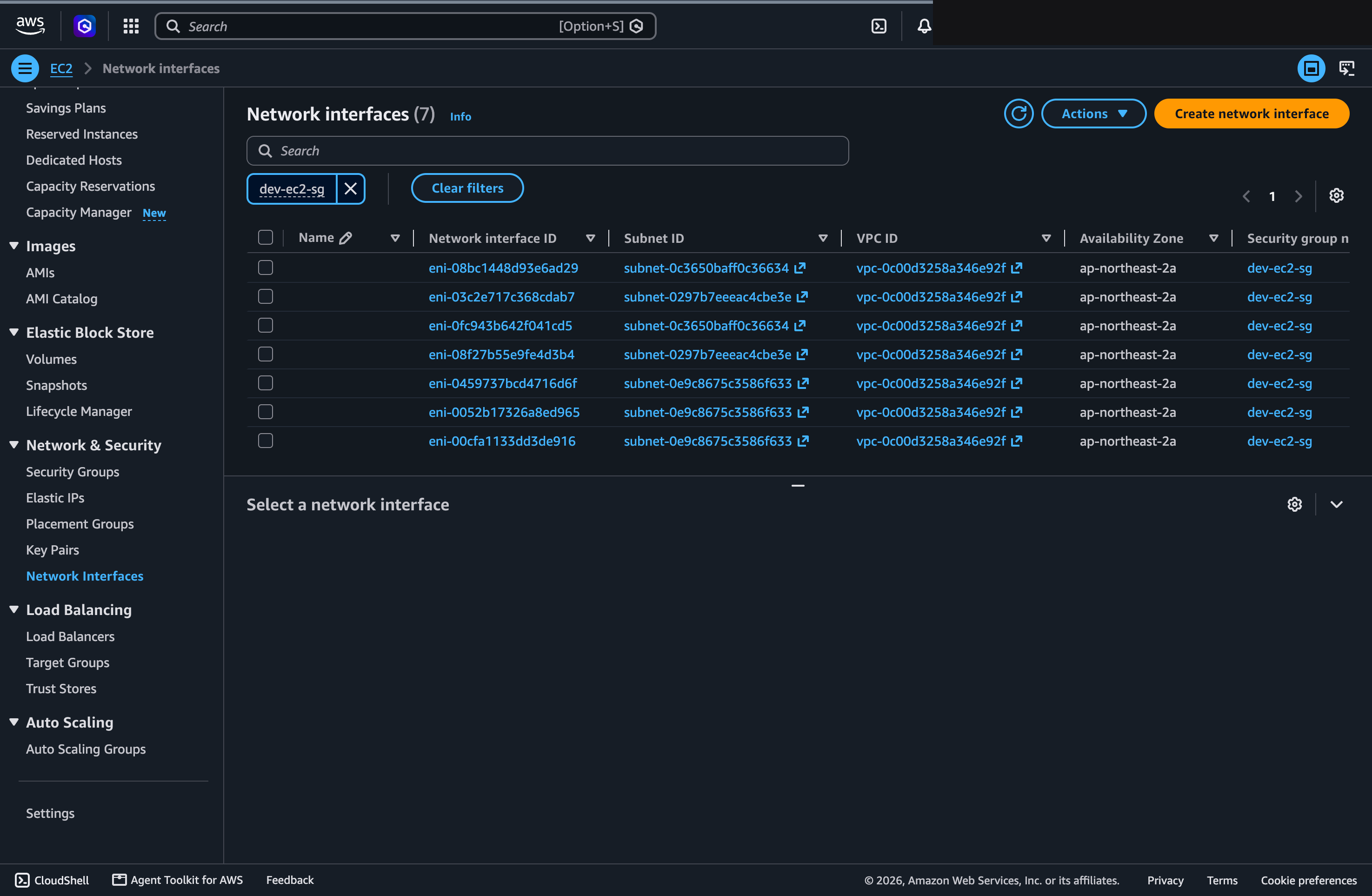Check the row for eni-0fc943b642f041cd5
The image size is (1372, 896).
click(x=266, y=325)
